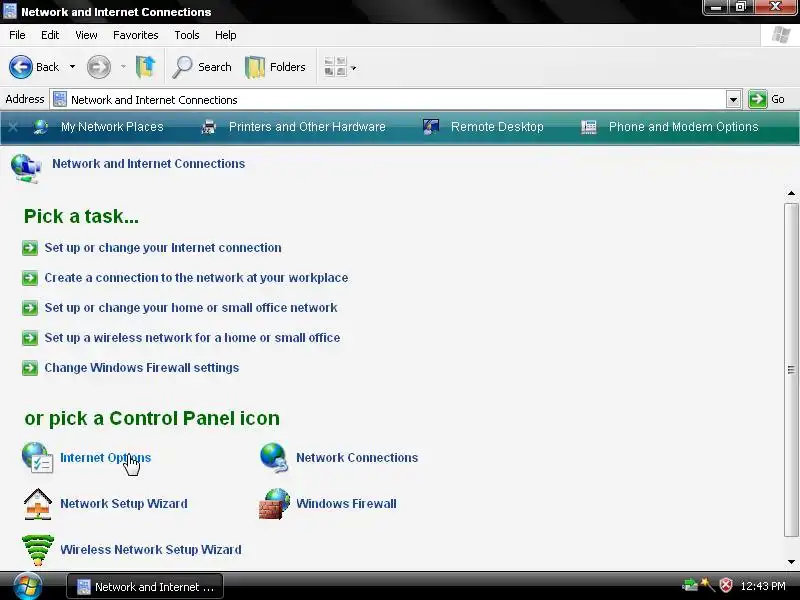
Task: Open My Network Places link
Action: (x=112, y=127)
